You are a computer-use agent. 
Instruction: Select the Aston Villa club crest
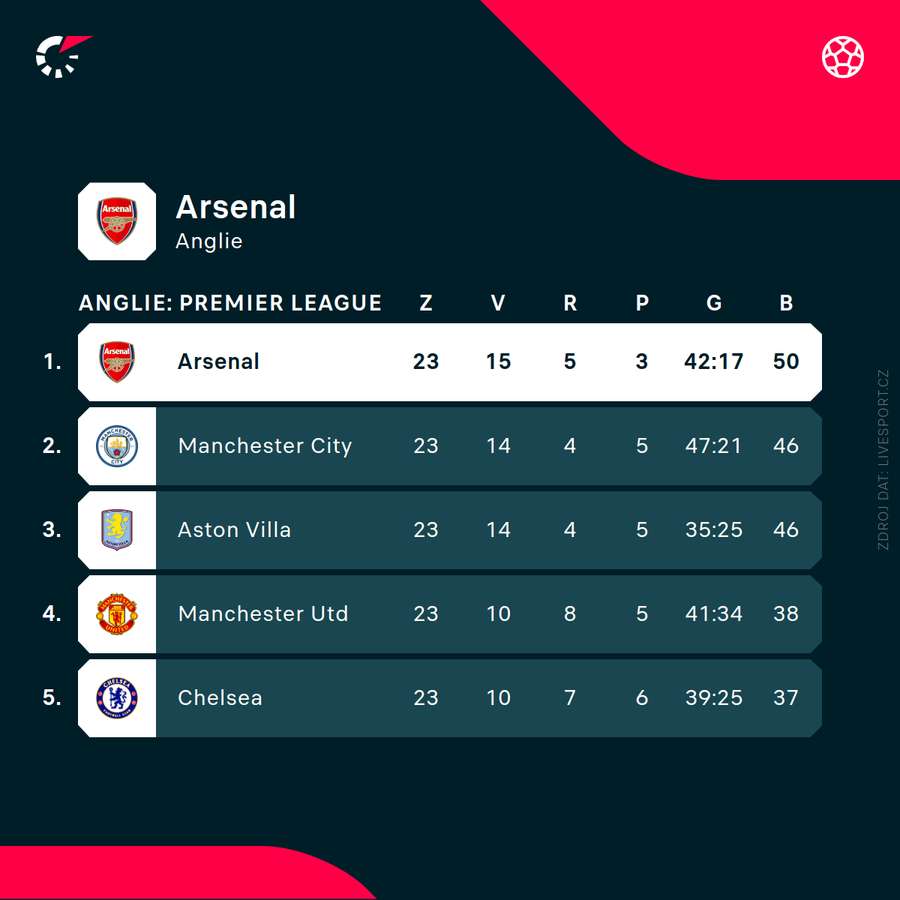point(117,530)
